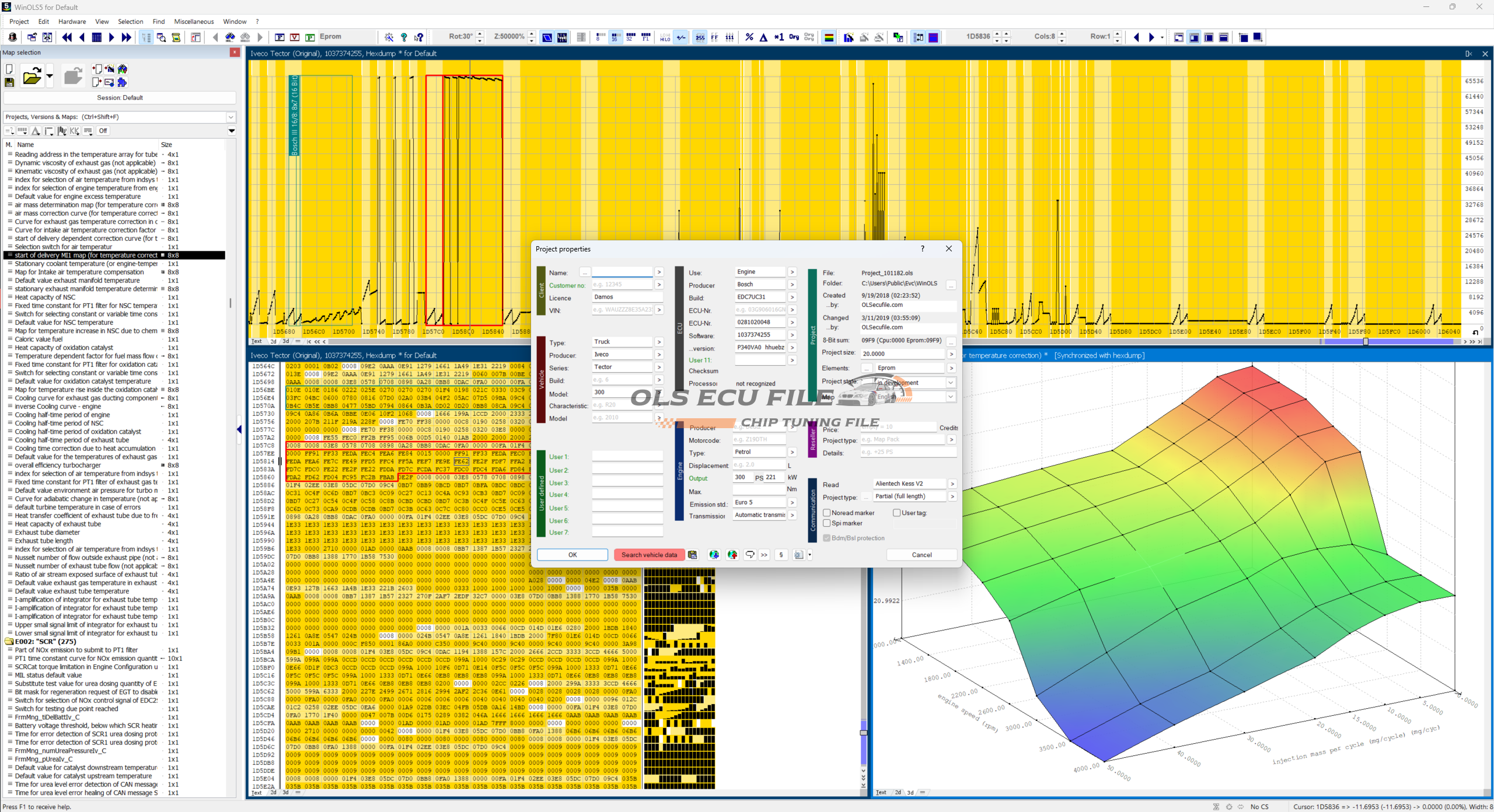The image size is (1494, 812).
Task: Click Cancel in Project properties
Action: (x=921, y=555)
